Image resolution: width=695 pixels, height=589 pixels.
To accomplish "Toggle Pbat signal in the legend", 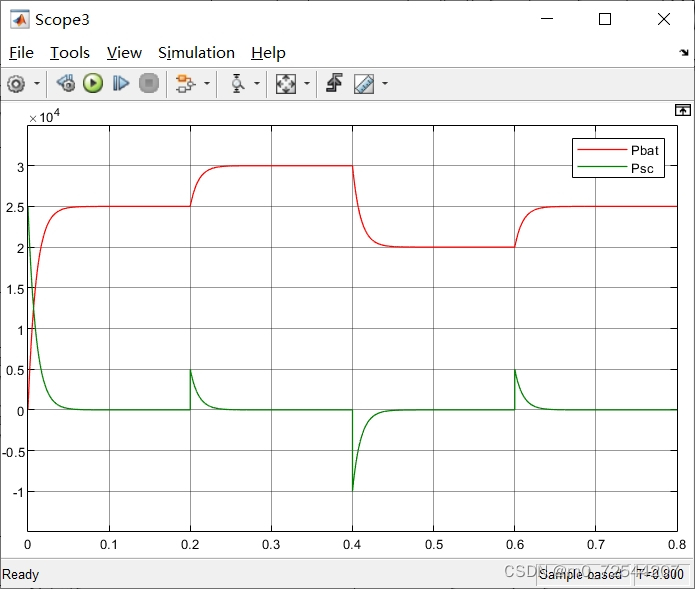I will point(644,151).
